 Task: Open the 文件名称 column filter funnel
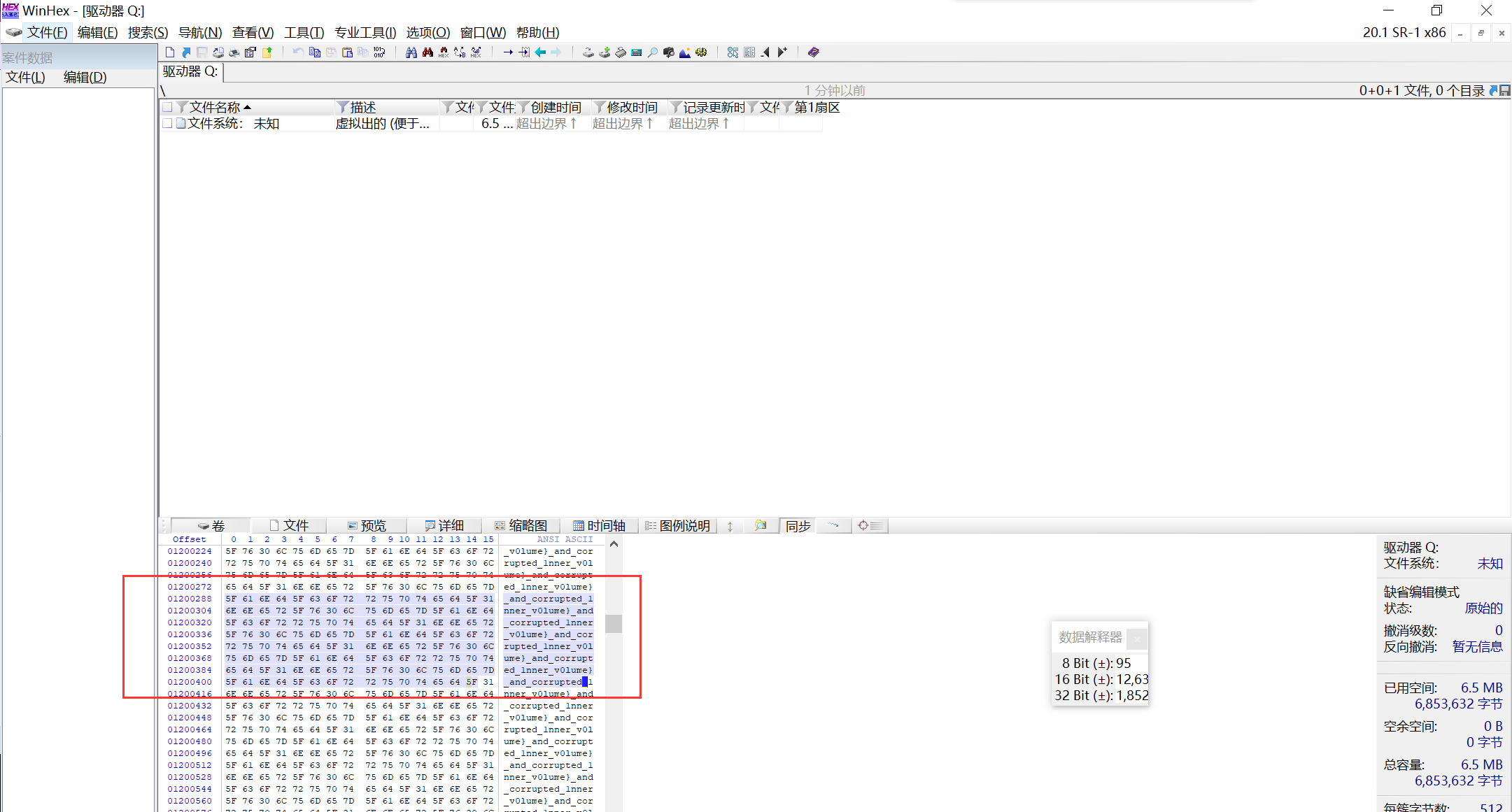pyautogui.click(x=183, y=107)
